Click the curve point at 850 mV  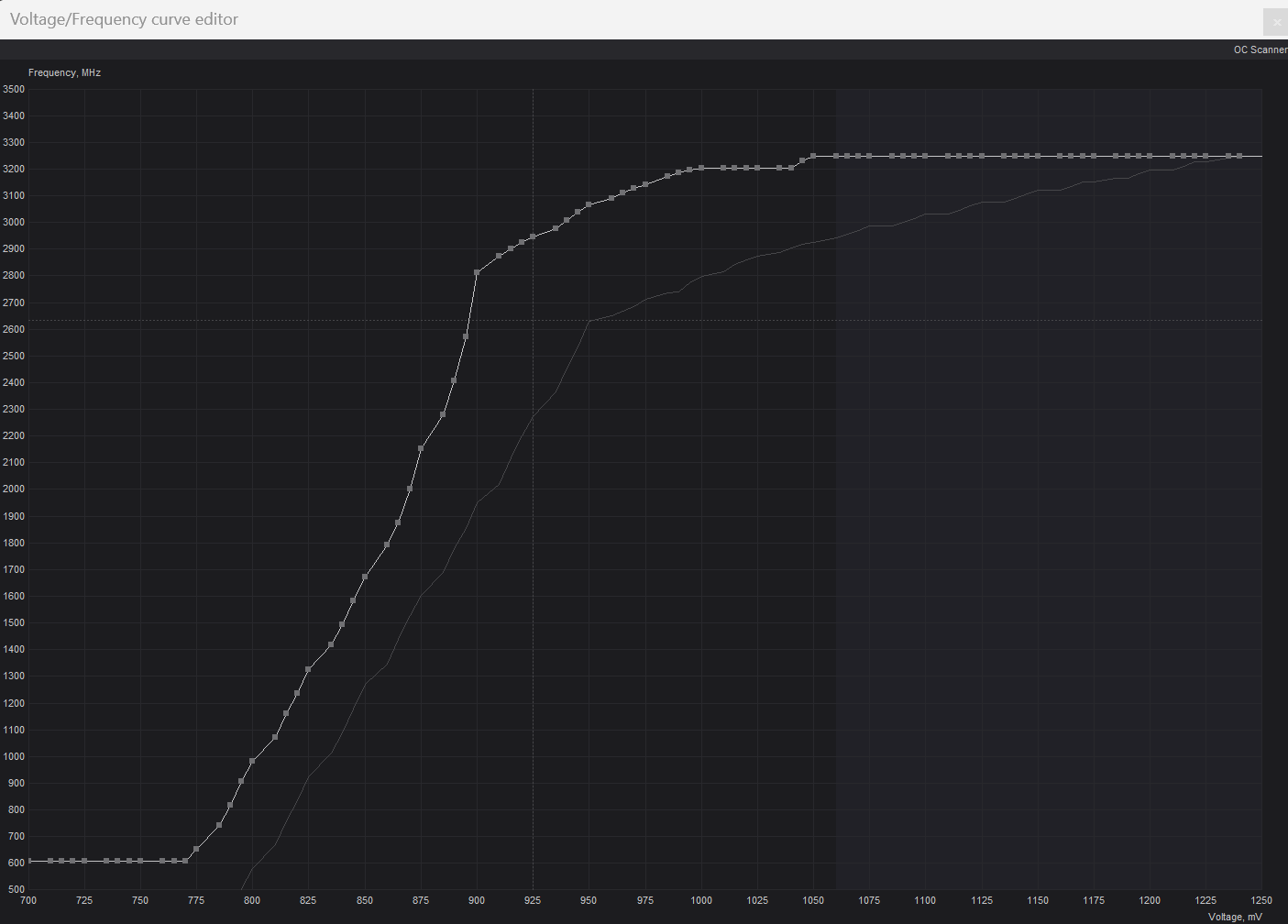(x=365, y=577)
